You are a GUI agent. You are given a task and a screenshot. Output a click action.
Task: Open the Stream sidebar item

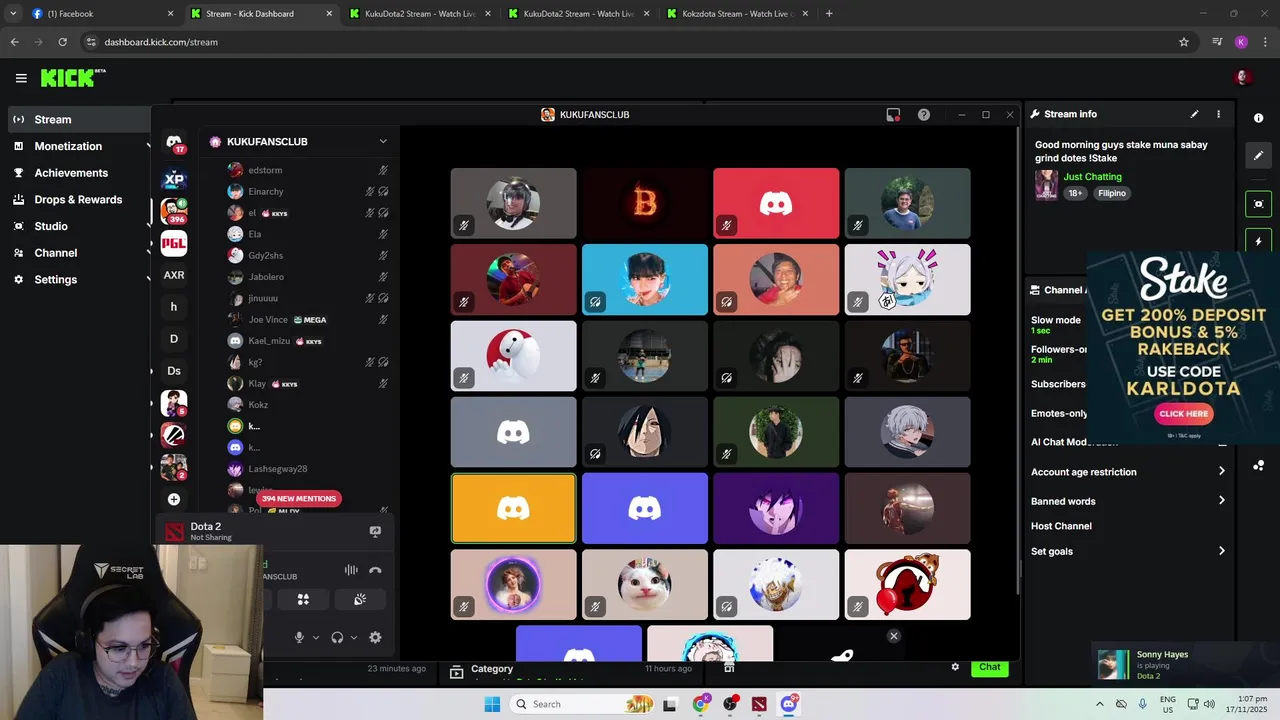pyautogui.click(x=80, y=119)
